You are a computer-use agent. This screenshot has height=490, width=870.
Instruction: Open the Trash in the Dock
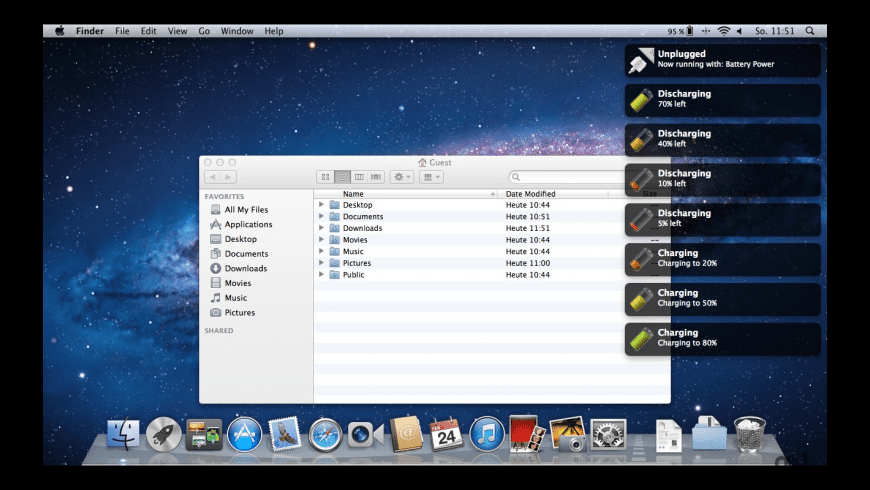point(750,434)
